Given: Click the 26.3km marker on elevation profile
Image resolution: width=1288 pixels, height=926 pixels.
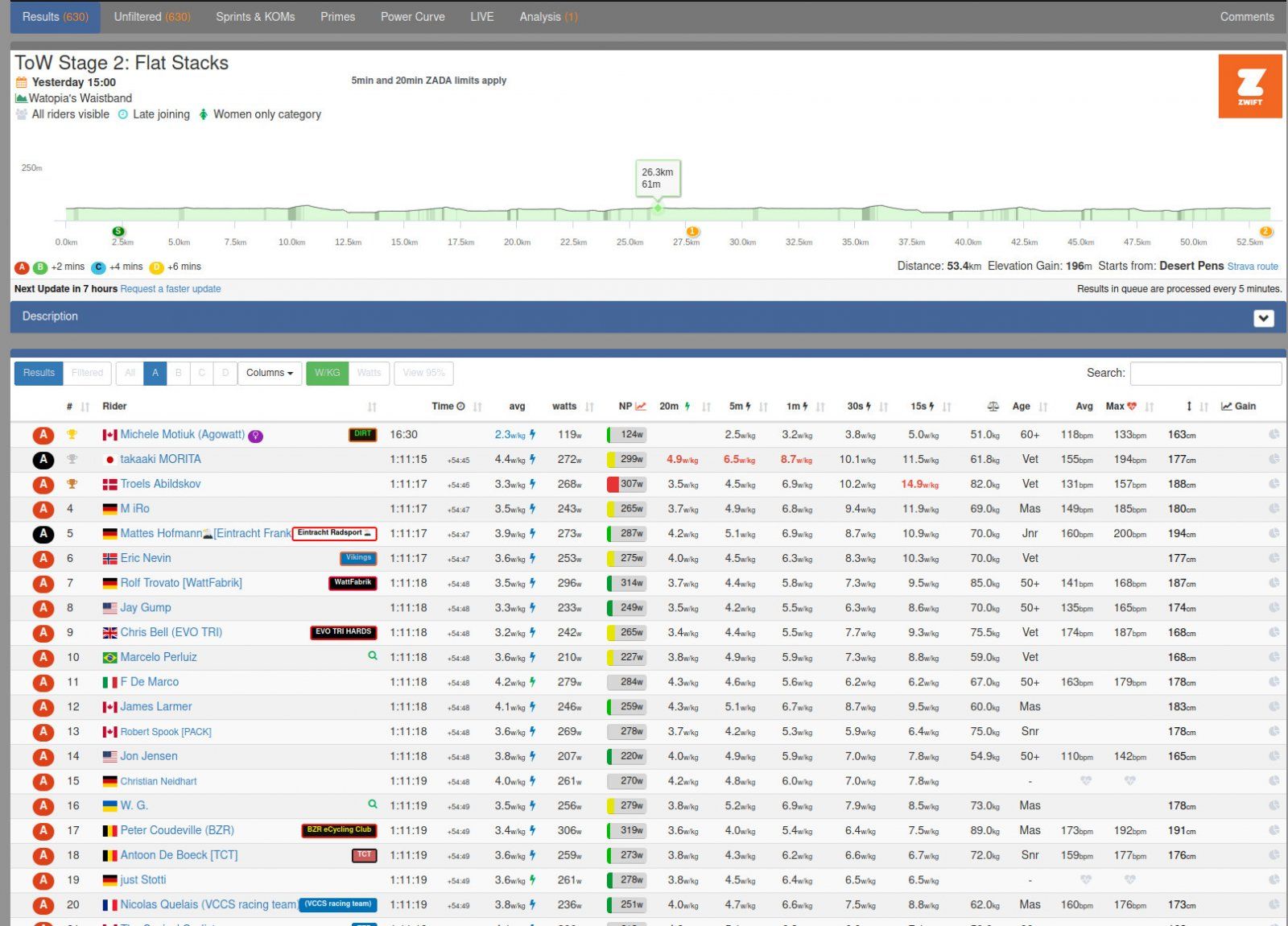Looking at the screenshot, I should [658, 209].
